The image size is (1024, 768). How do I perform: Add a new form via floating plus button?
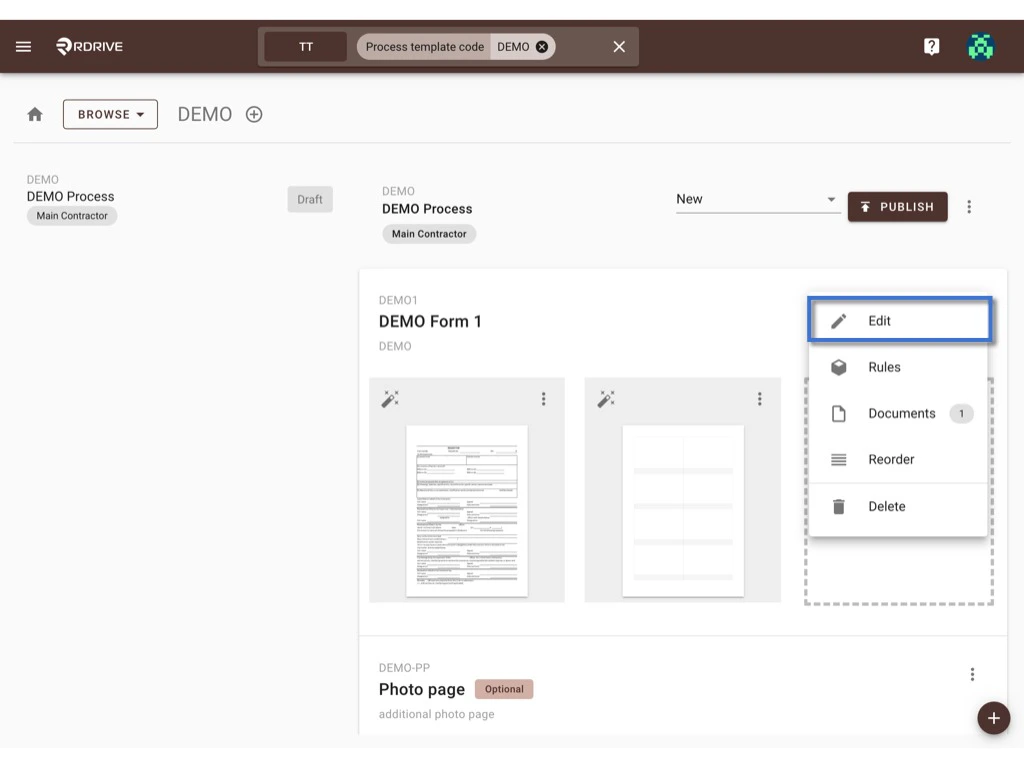pos(993,718)
